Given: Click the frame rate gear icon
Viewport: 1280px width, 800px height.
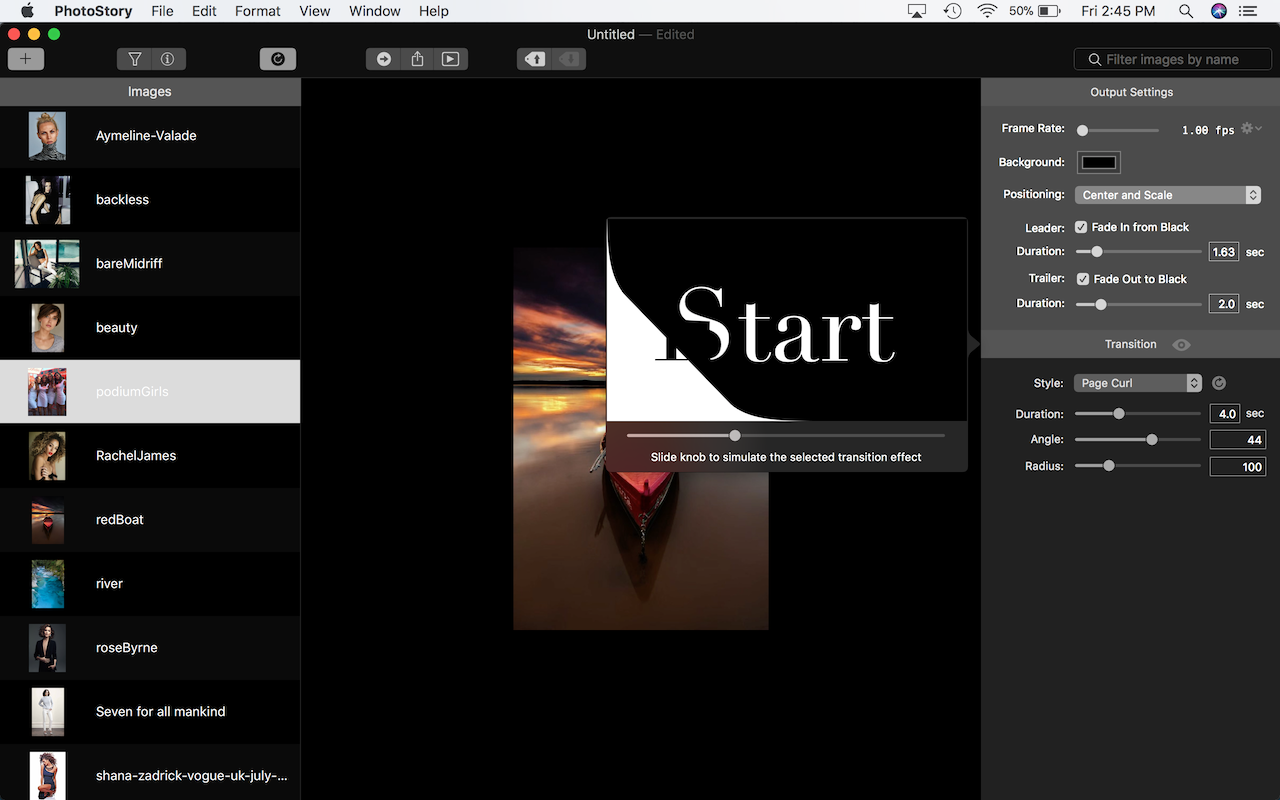Looking at the screenshot, I should pyautogui.click(x=1250, y=129).
